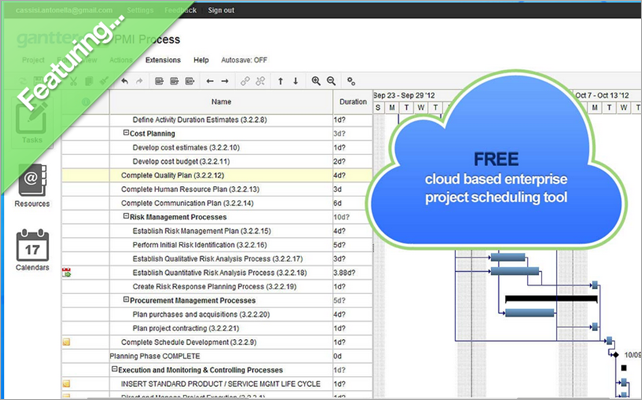Click the note icon beside INSERT STANDARD PRODUCT row
Image resolution: width=642 pixels, height=400 pixels.
pos(66,384)
